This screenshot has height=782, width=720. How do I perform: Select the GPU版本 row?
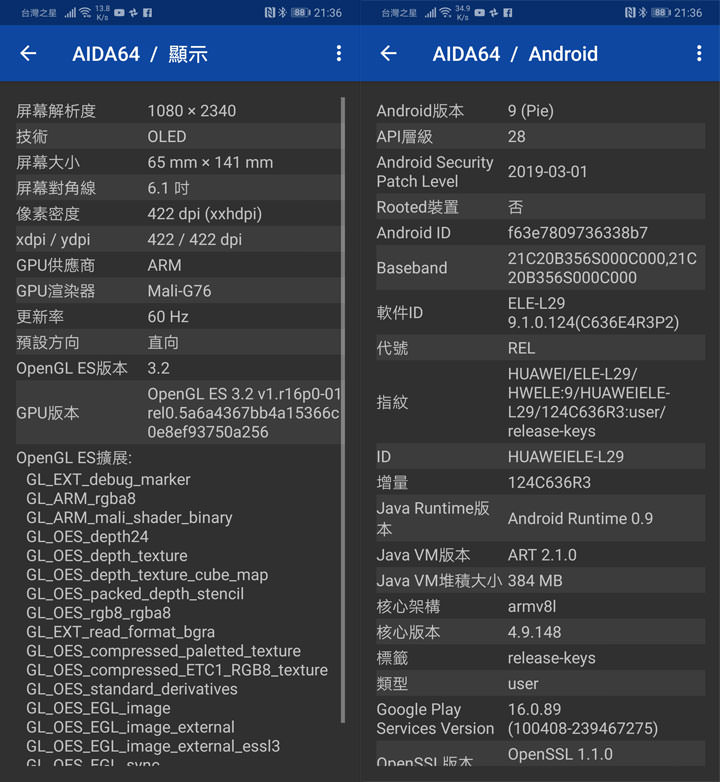[x=178, y=412]
